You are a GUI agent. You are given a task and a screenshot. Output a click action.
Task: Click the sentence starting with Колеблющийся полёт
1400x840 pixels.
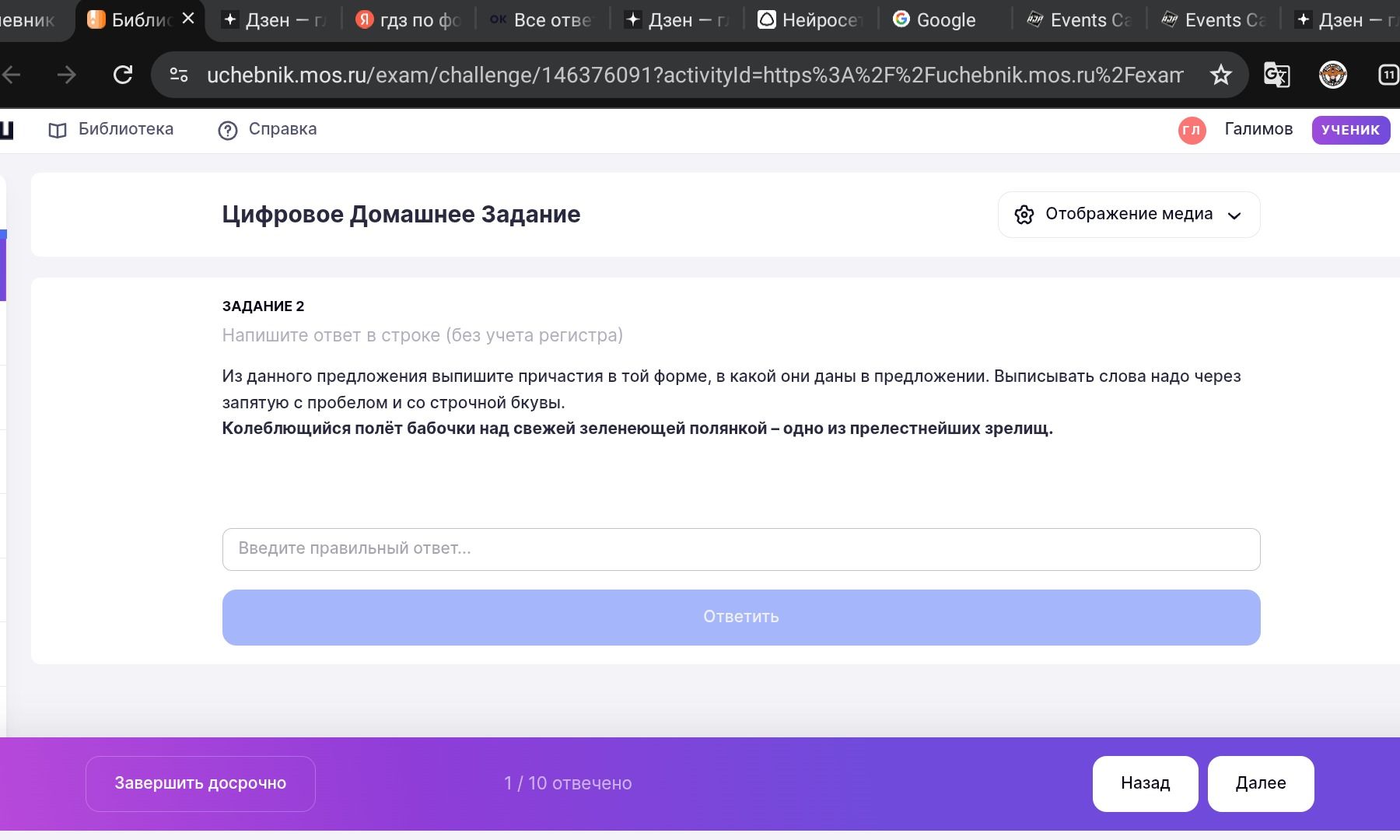pos(638,429)
